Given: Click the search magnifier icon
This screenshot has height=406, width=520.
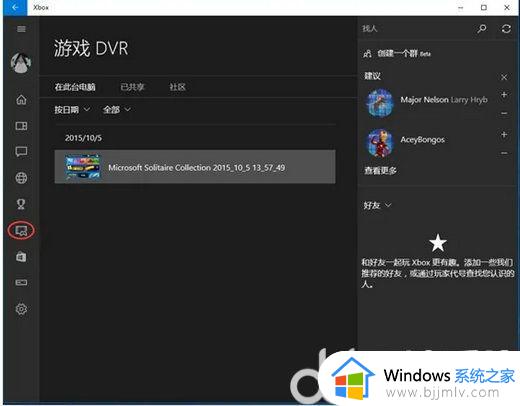Looking at the screenshot, I should pos(482,29).
